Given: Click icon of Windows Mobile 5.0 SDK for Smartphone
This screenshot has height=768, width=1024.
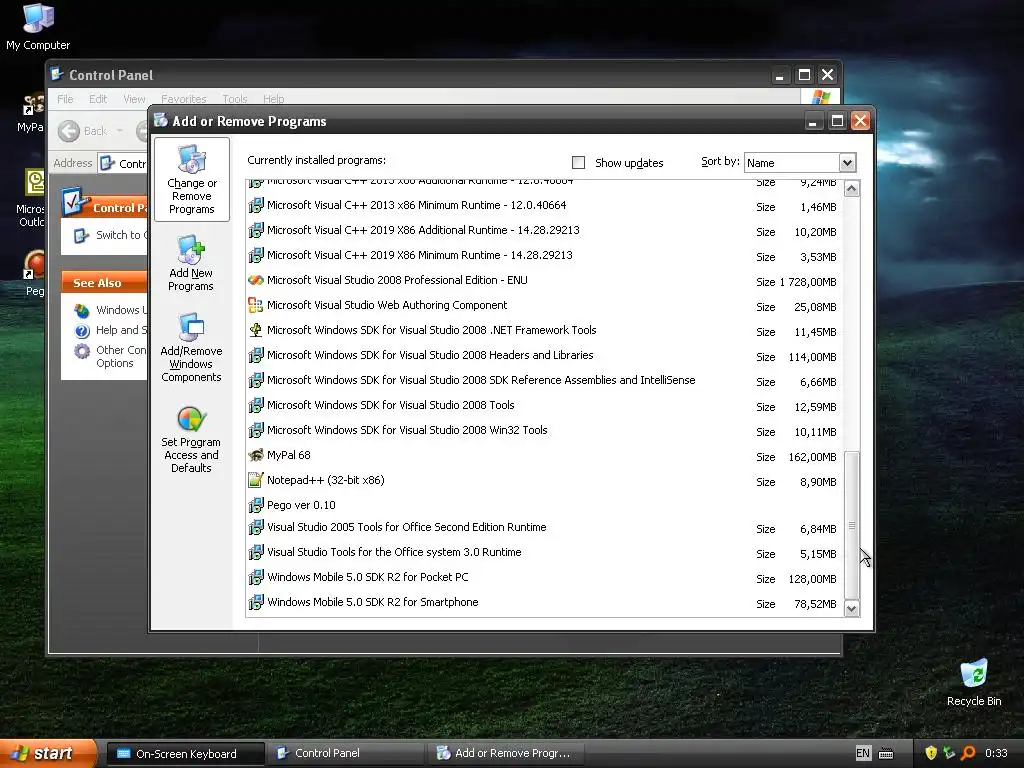Looking at the screenshot, I should pos(255,602).
